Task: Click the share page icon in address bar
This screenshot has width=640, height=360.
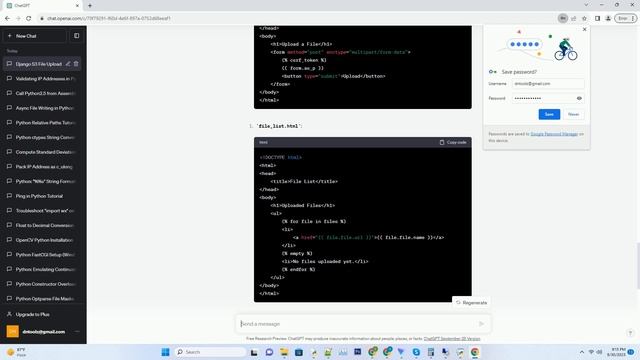Action: click(x=573, y=18)
